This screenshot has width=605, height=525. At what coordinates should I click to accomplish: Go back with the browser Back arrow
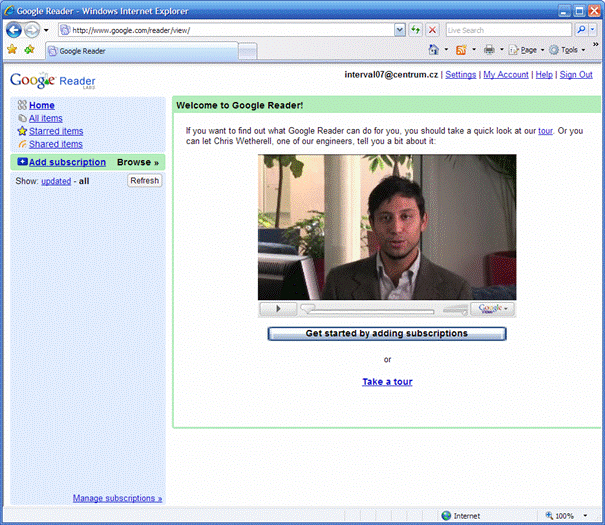(14, 30)
